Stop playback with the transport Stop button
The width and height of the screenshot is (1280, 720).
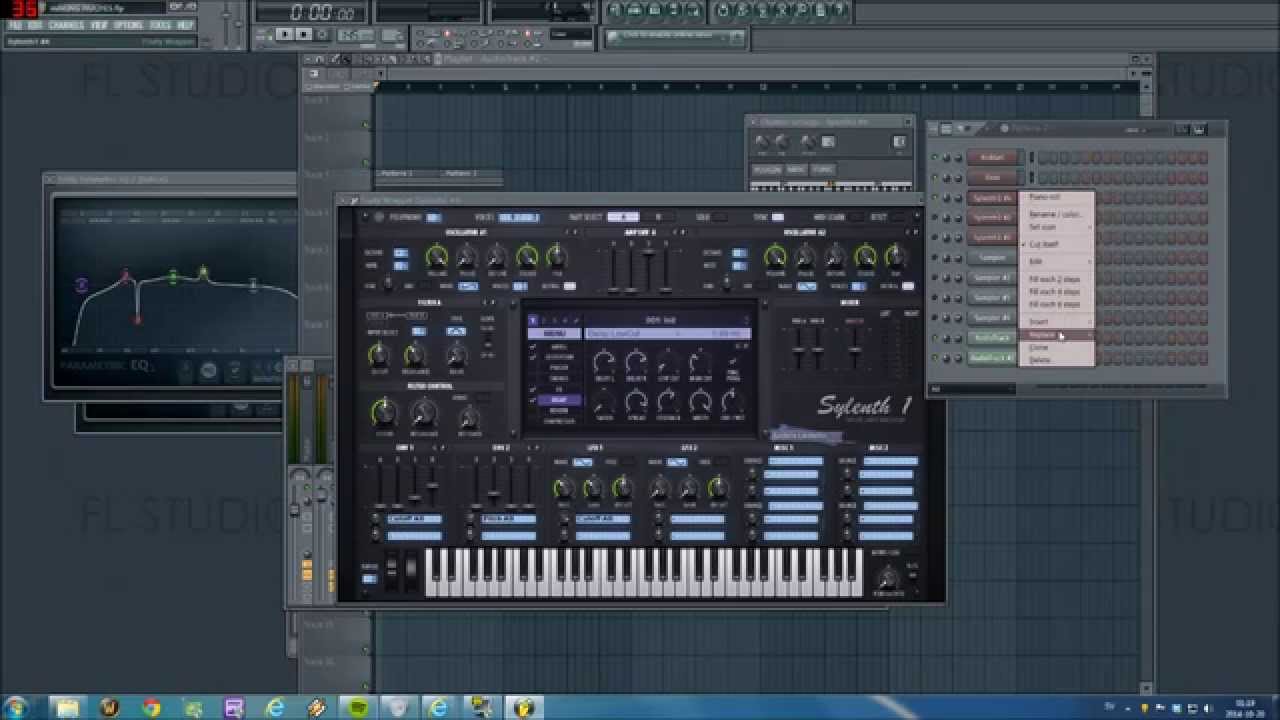tap(304, 34)
